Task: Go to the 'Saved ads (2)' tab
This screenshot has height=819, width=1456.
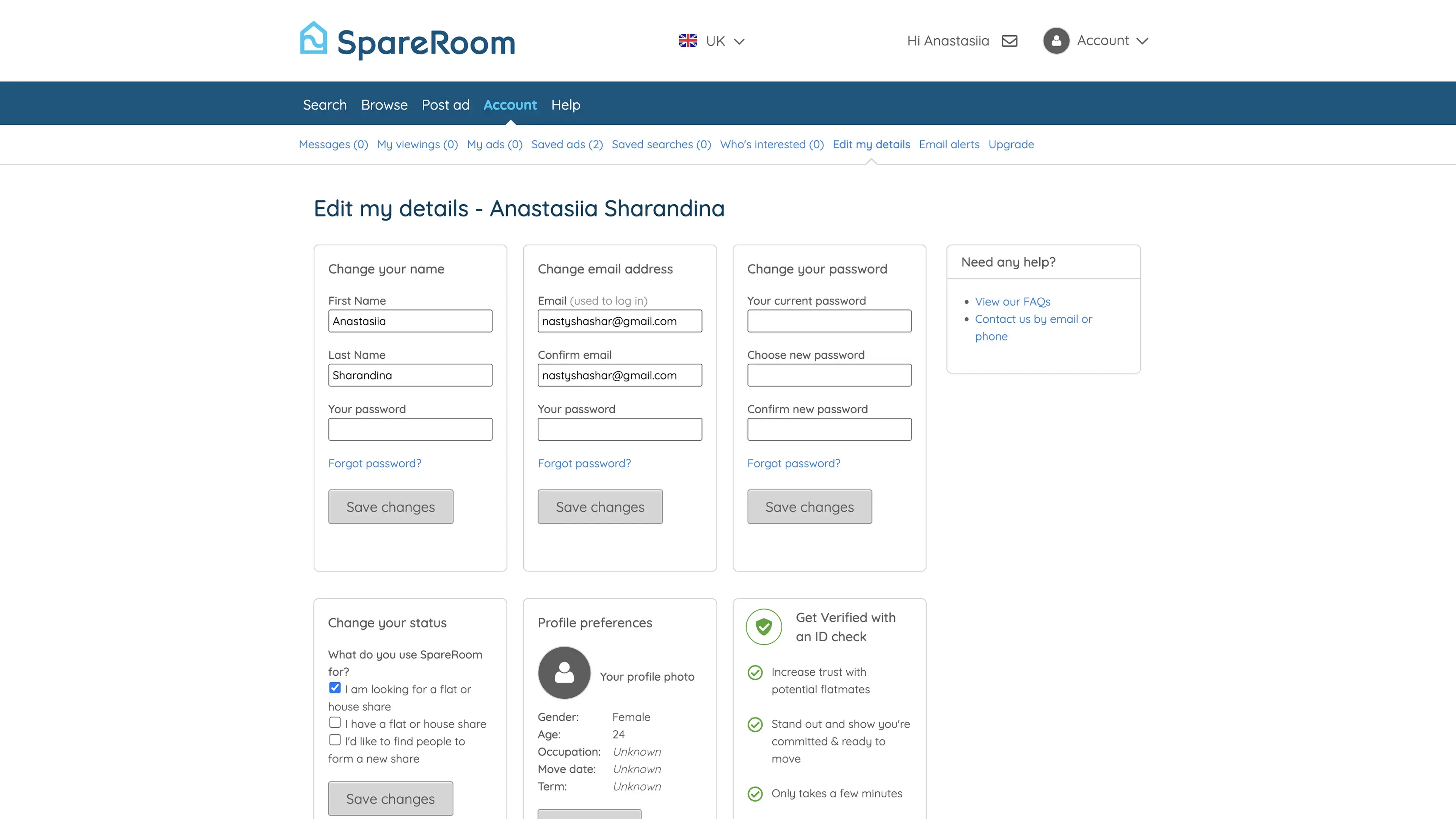Action: pos(567,144)
